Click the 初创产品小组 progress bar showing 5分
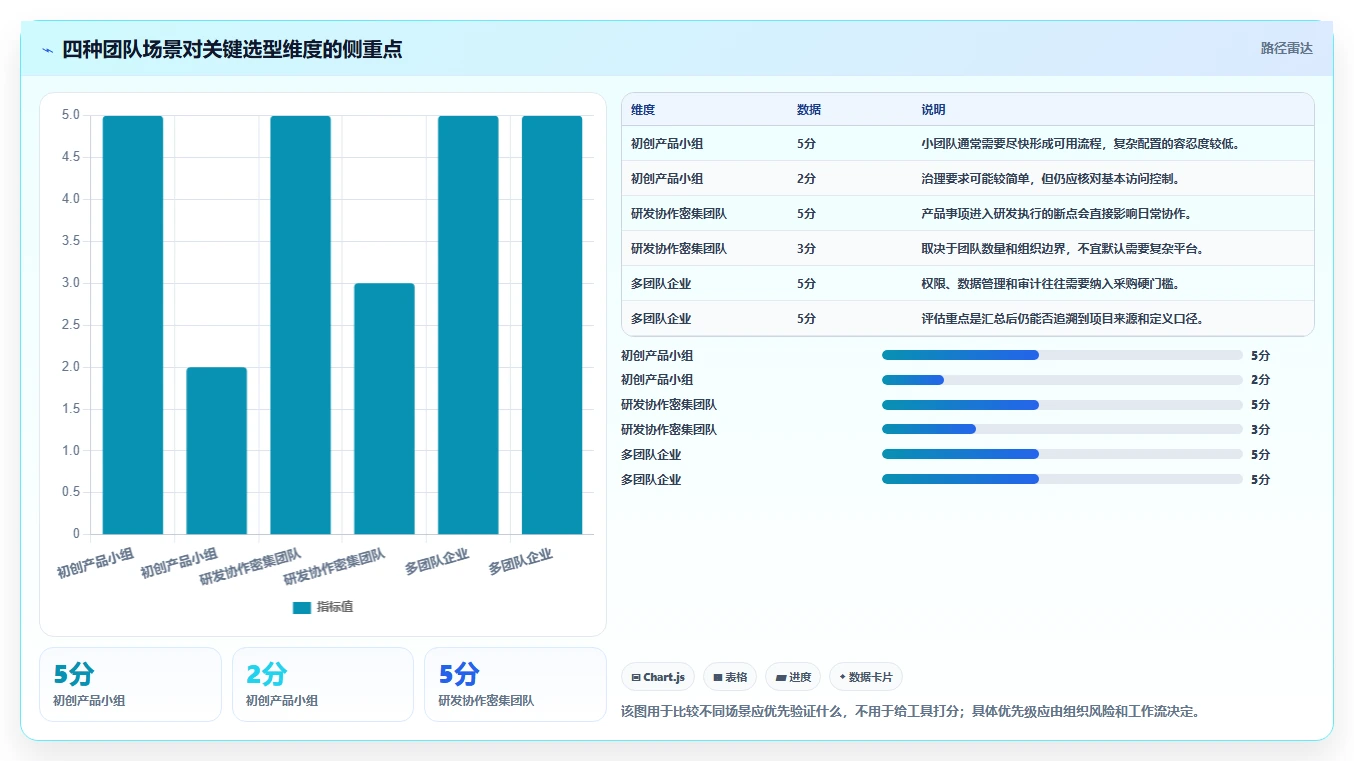This screenshot has height=761, width=1354. (1062, 355)
